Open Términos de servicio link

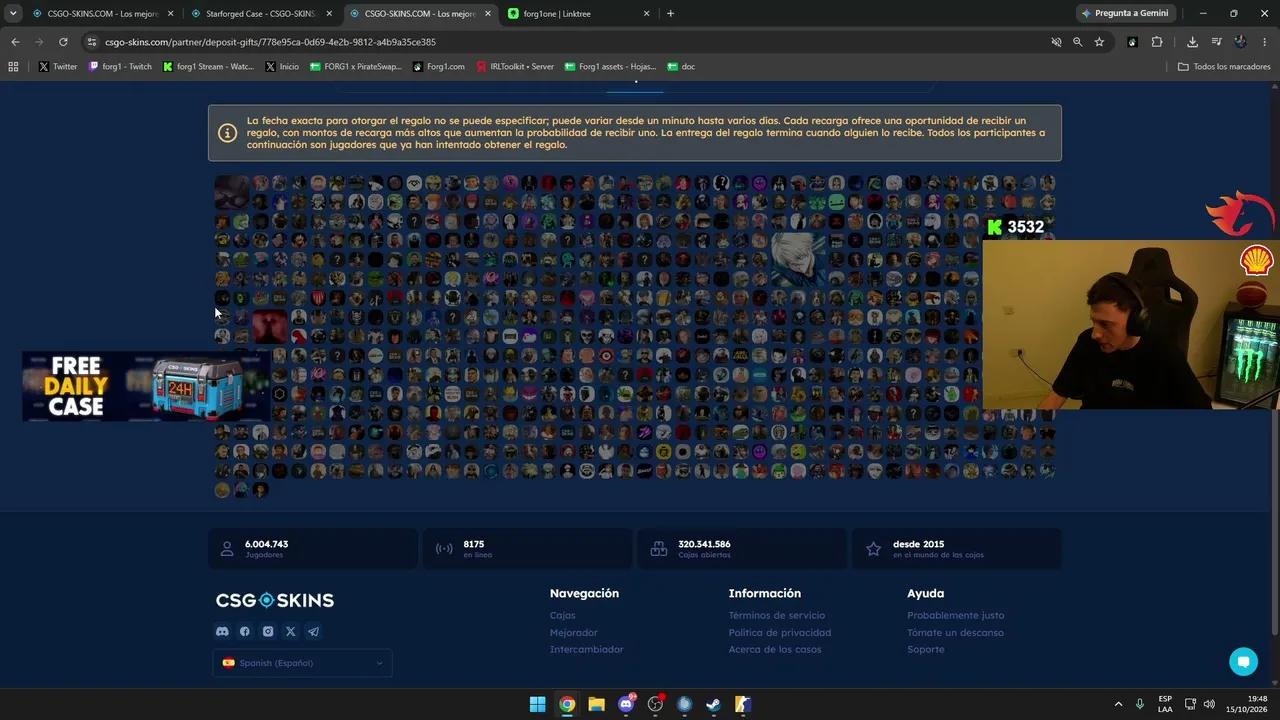[x=777, y=615]
